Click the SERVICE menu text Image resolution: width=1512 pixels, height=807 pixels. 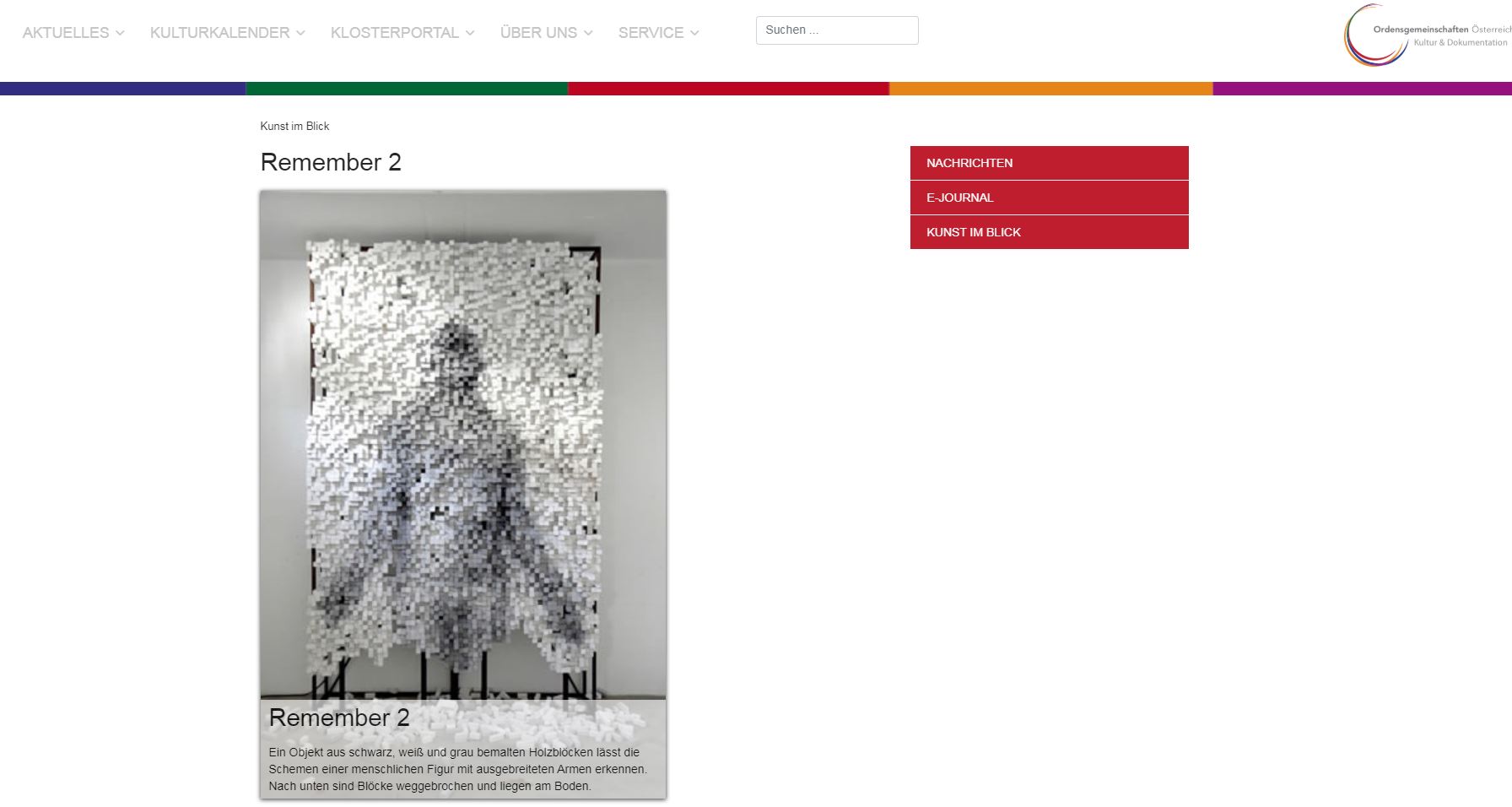pos(651,33)
